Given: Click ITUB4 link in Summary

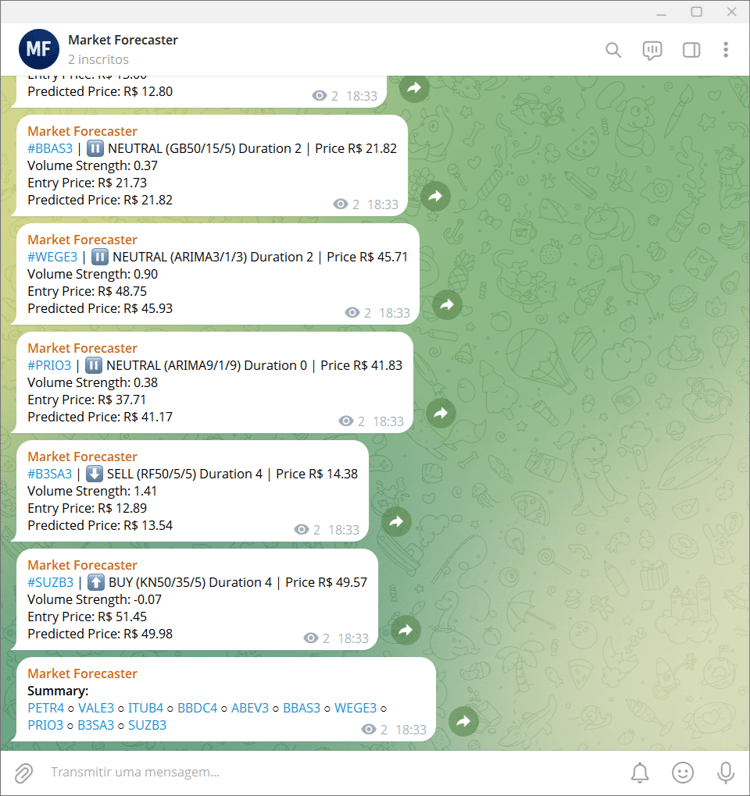Looking at the screenshot, I should point(146,708).
